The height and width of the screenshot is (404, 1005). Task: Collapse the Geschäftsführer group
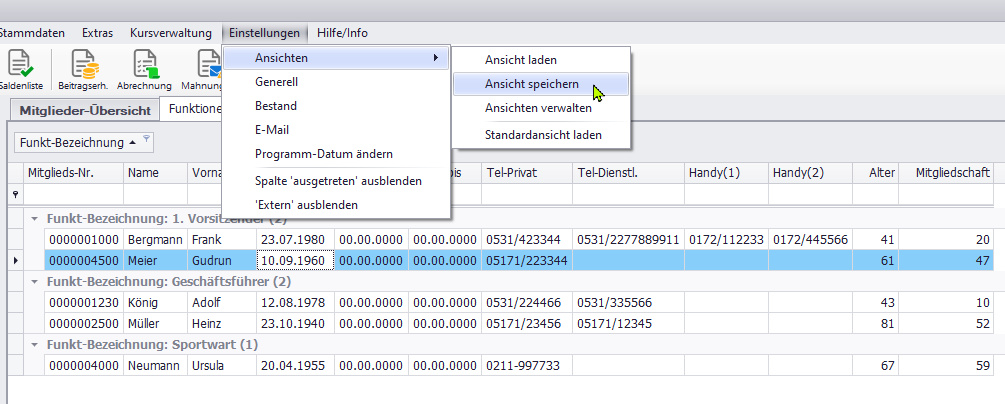pyautogui.click(x=36, y=282)
